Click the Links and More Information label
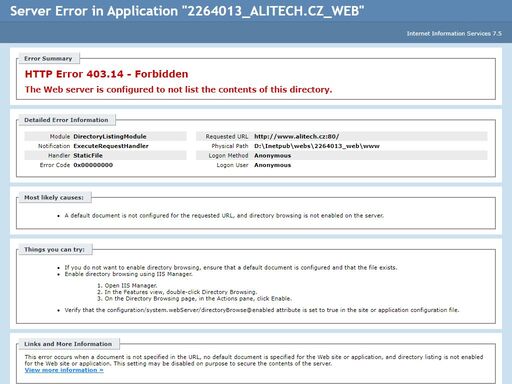Screen dimensions: 512x384 coord(68,344)
